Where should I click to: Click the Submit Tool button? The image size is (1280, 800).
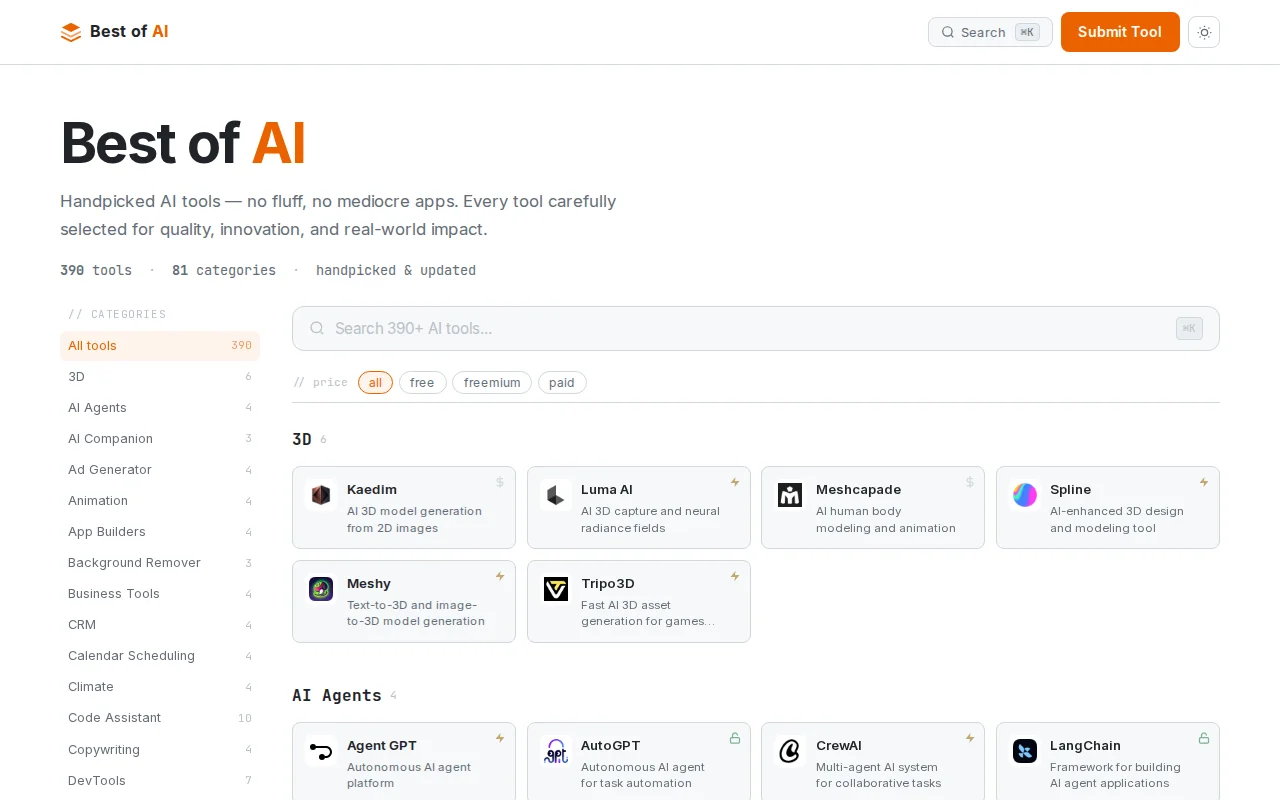[1120, 32]
